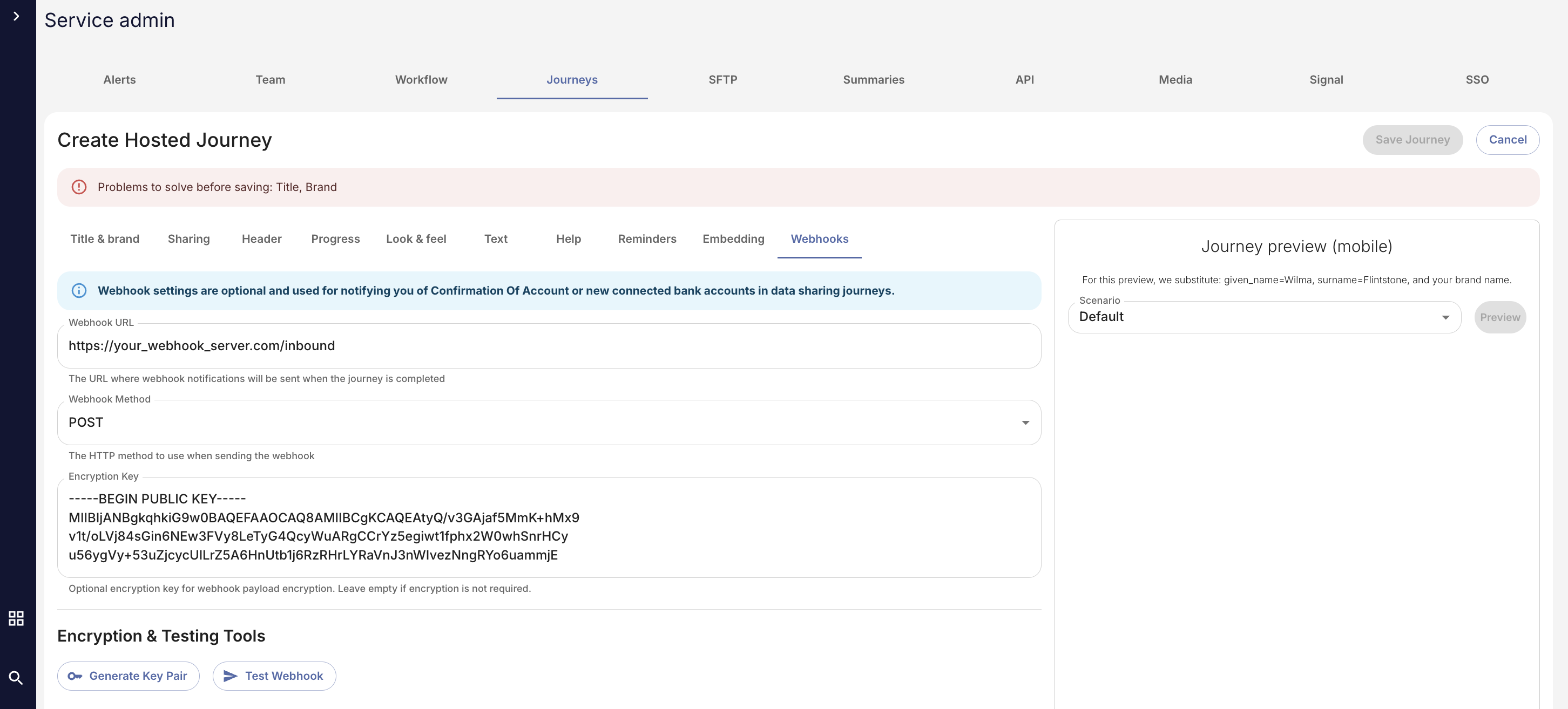Open the Webhook Method dropdown arrow

[1025, 422]
